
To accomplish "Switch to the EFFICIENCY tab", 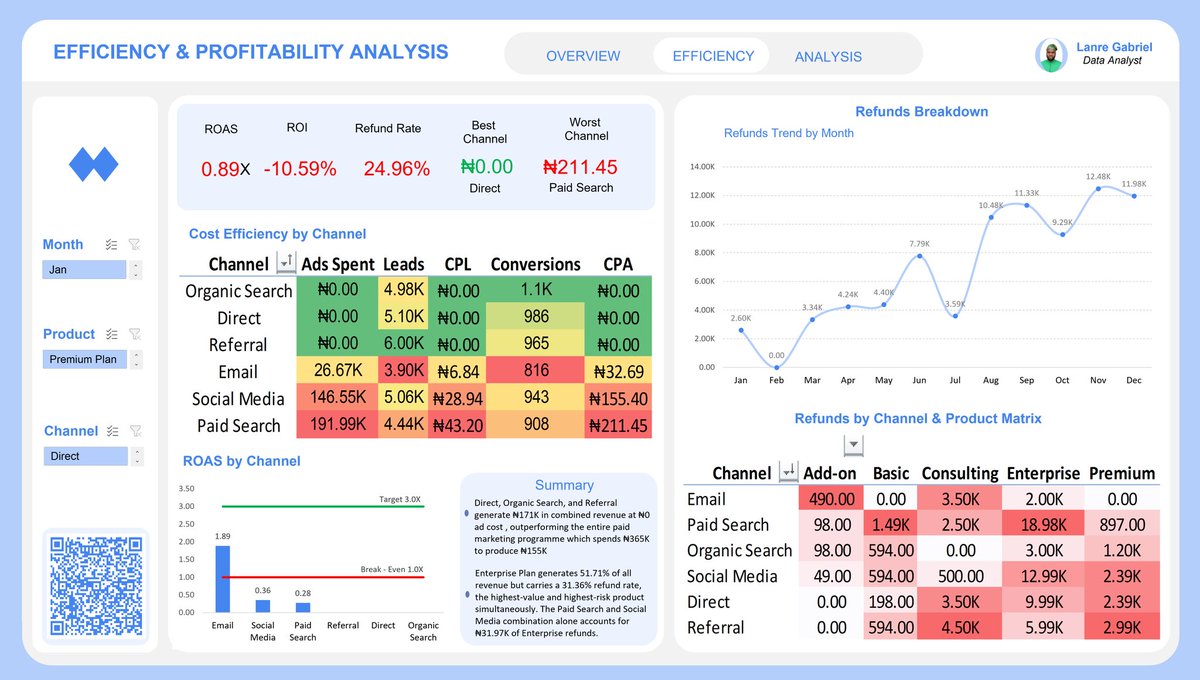I will click(x=713, y=56).
